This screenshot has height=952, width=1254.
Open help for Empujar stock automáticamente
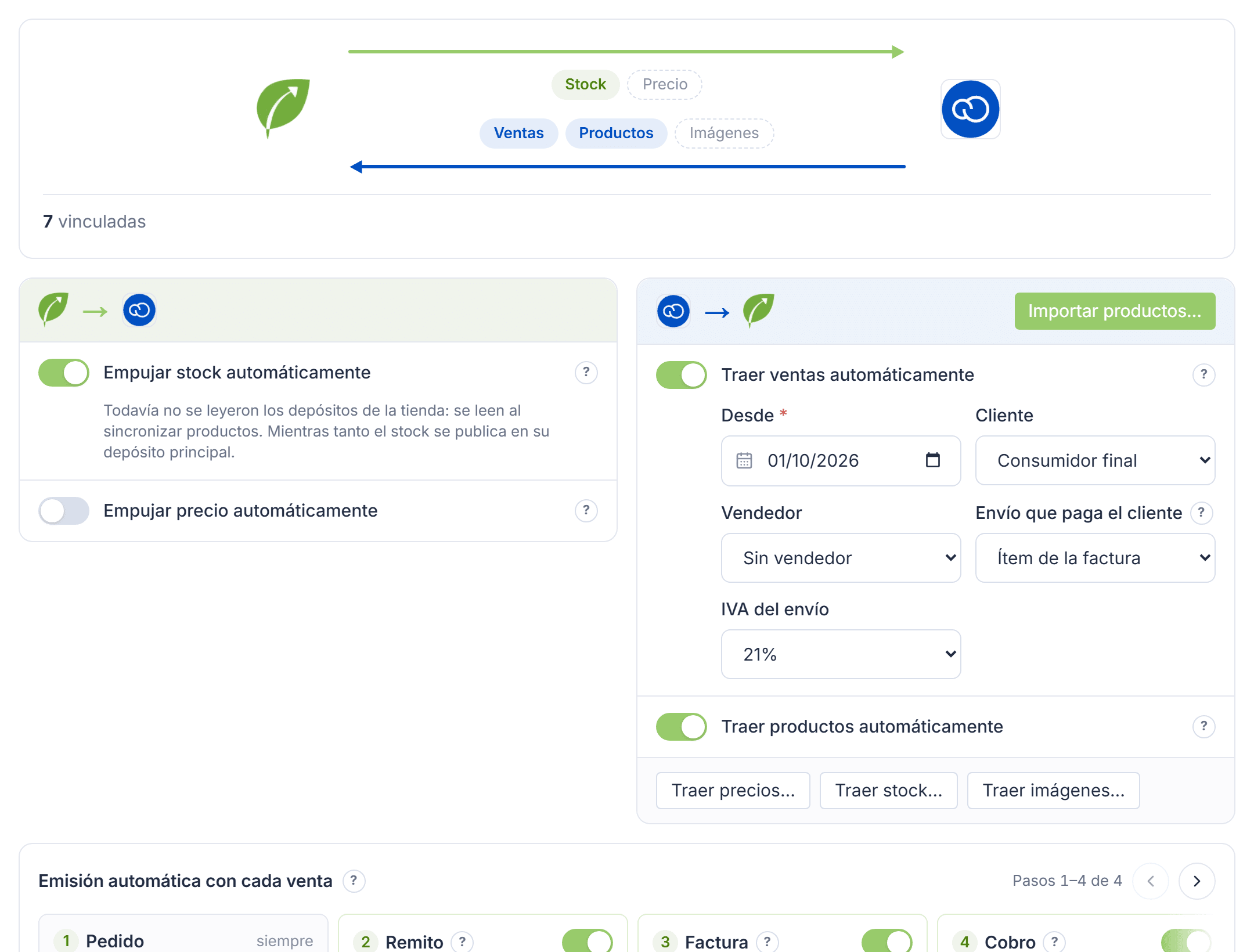point(586,372)
